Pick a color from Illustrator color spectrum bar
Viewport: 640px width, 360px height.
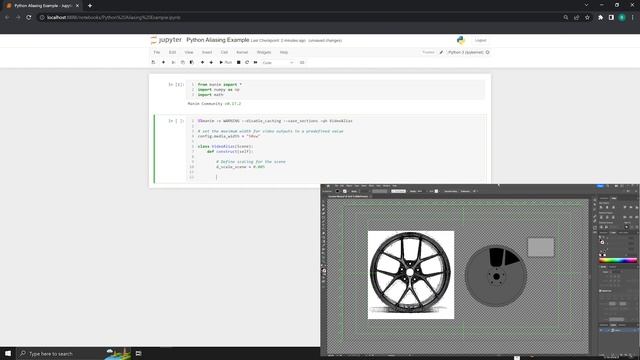pos(618,260)
